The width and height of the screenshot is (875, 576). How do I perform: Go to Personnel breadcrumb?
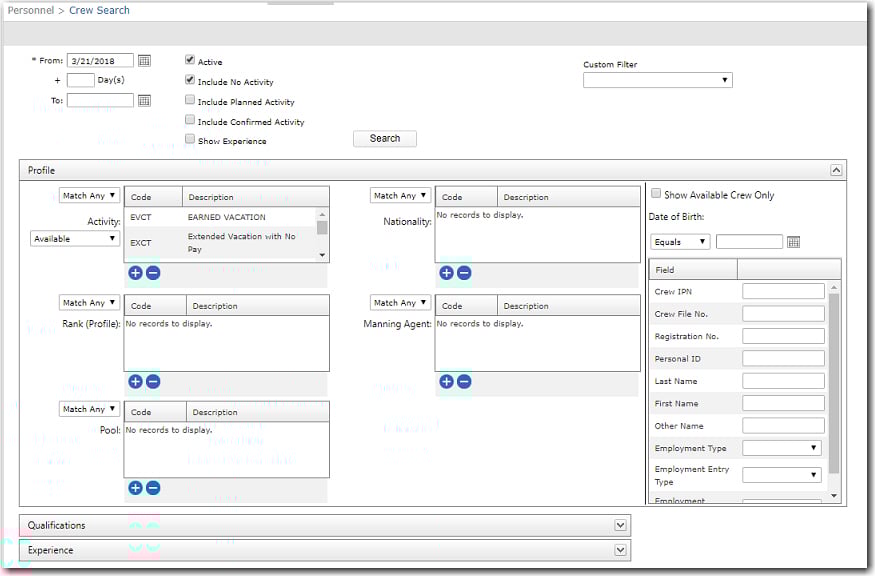(x=29, y=10)
